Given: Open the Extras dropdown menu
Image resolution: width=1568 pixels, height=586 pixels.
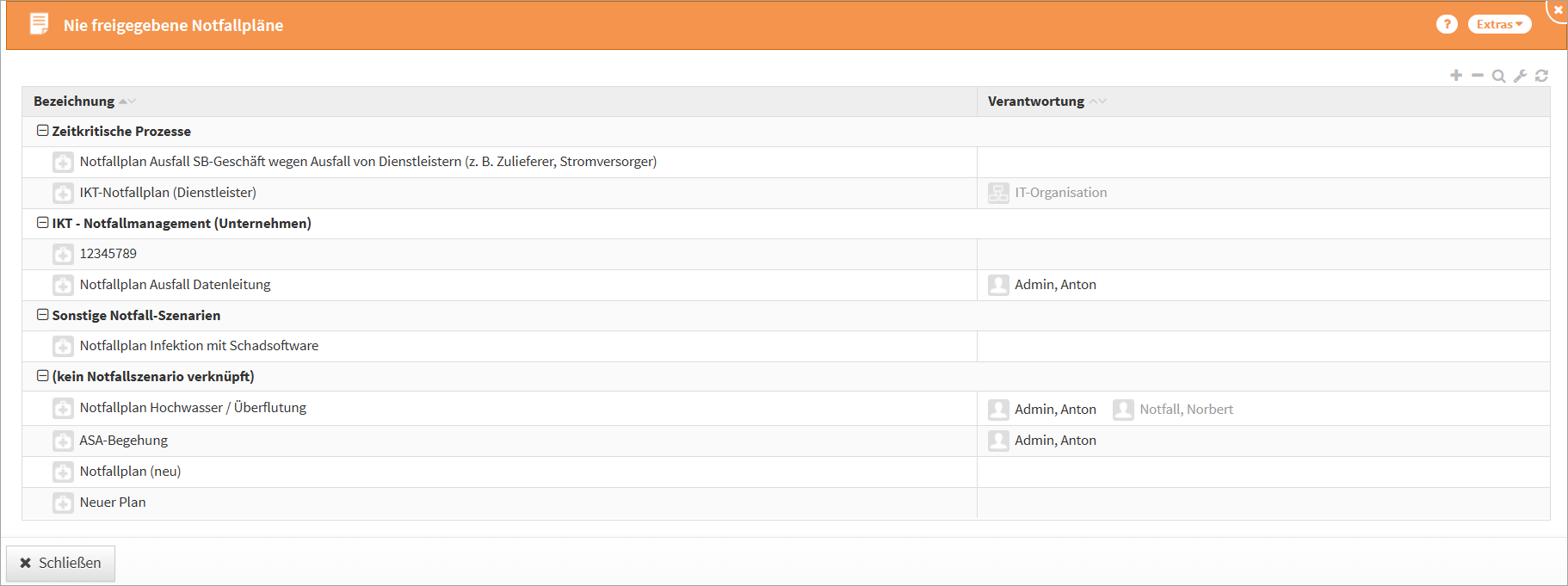Looking at the screenshot, I should (x=1499, y=24).
